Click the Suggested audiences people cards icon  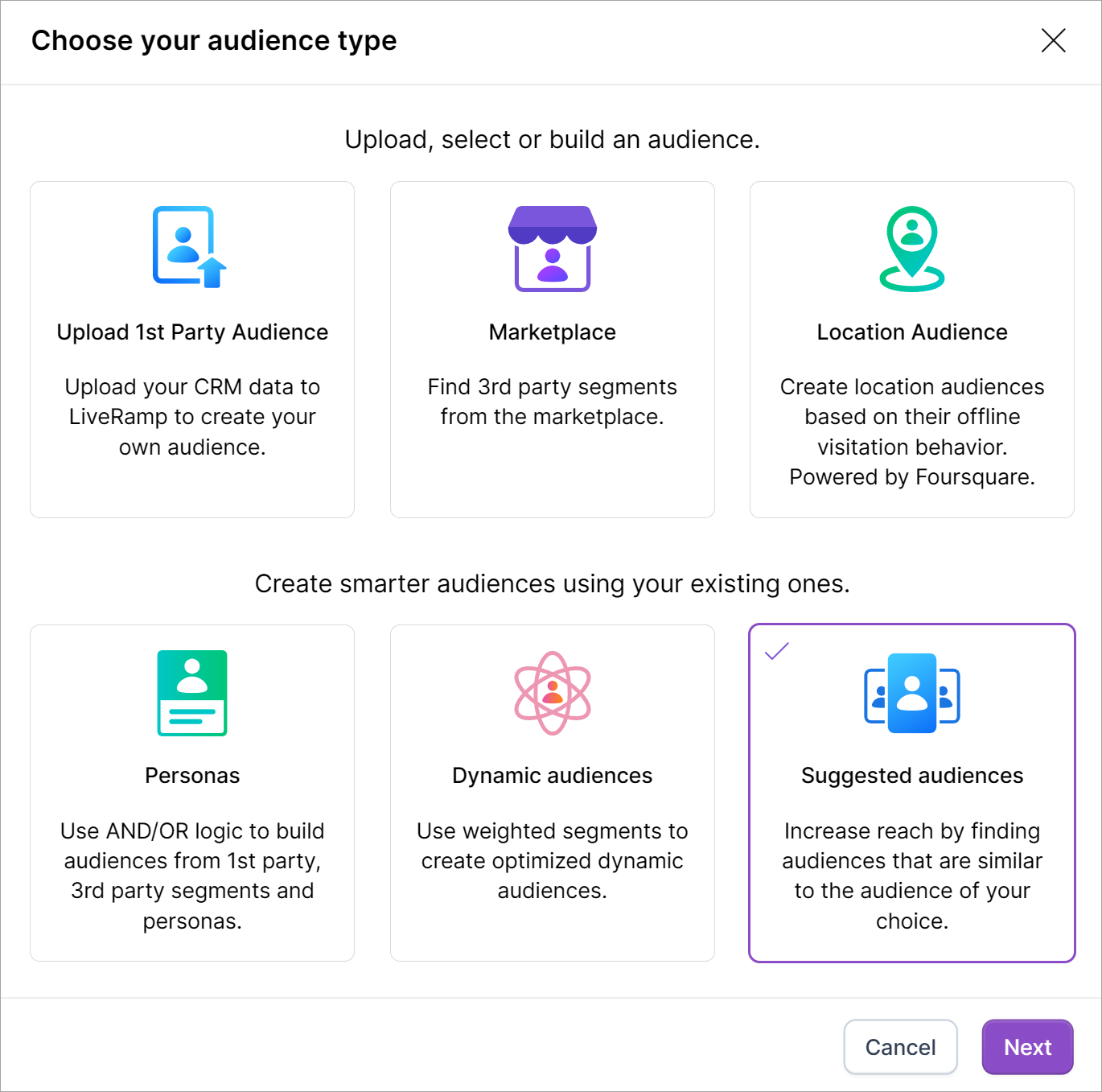pyautogui.click(x=911, y=694)
